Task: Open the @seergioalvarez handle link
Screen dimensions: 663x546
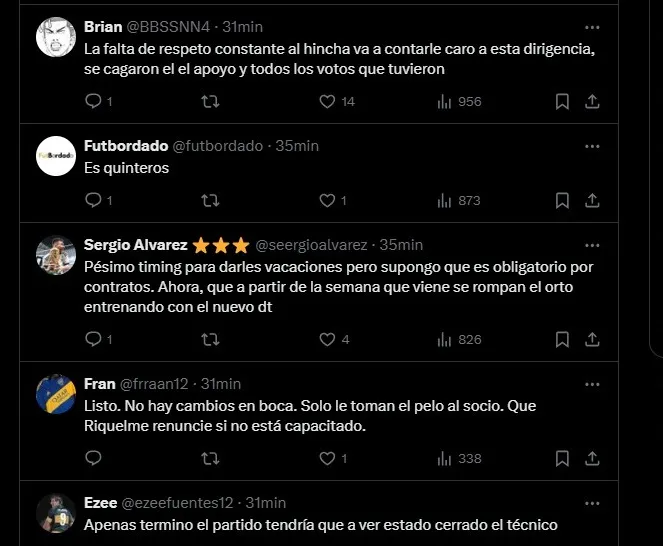Action: click(x=313, y=245)
